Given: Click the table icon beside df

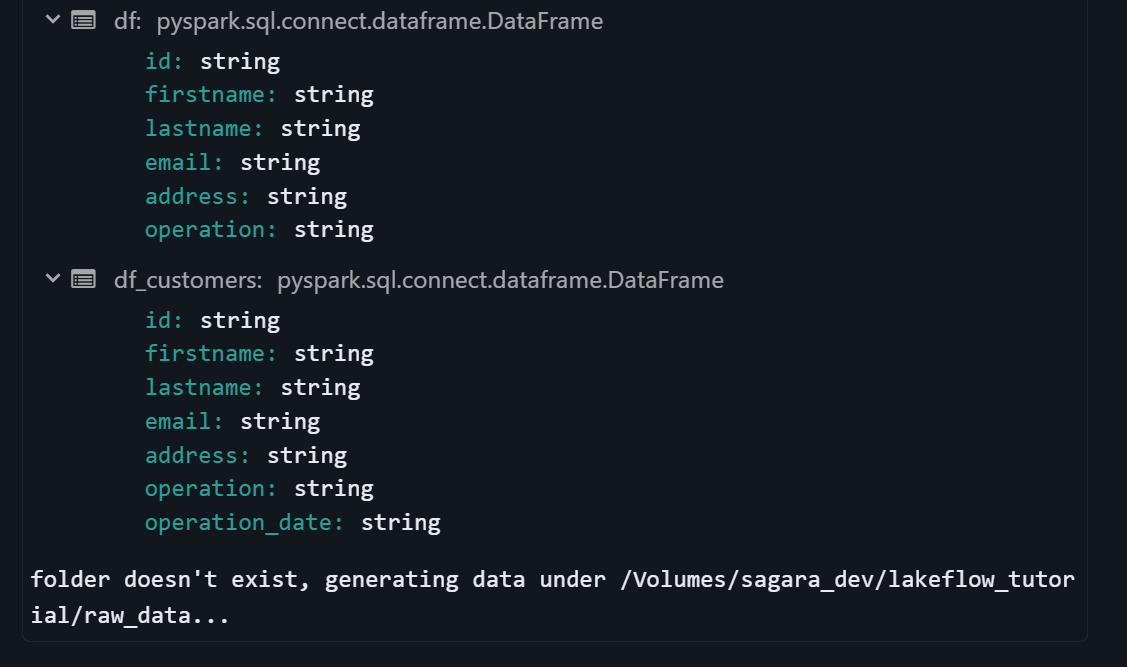Looking at the screenshot, I should 84,20.
